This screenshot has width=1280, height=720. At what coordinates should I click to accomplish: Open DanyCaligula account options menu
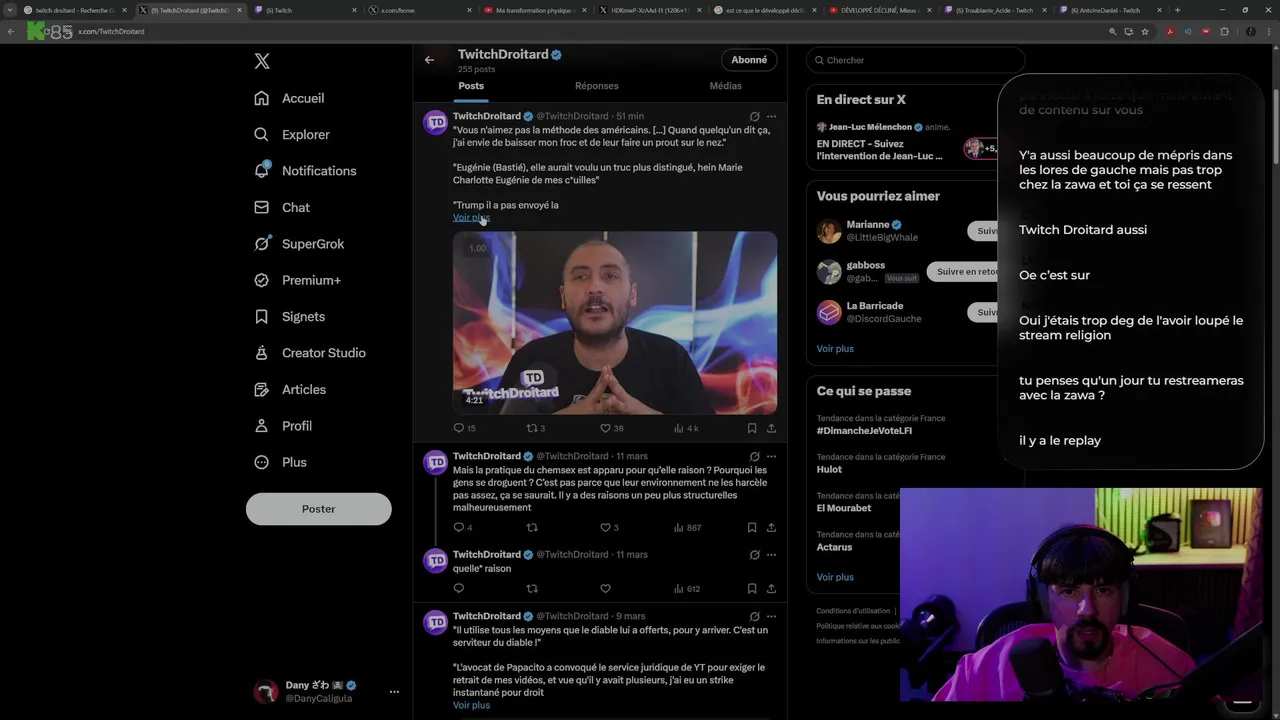point(394,692)
